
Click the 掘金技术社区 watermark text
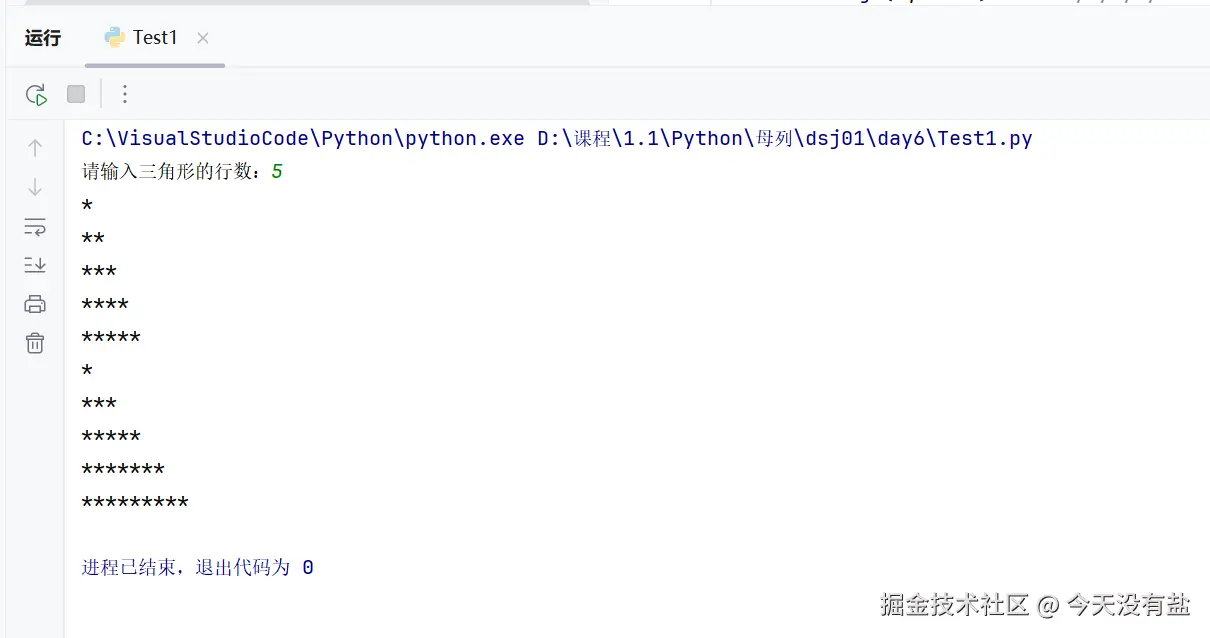(956, 604)
